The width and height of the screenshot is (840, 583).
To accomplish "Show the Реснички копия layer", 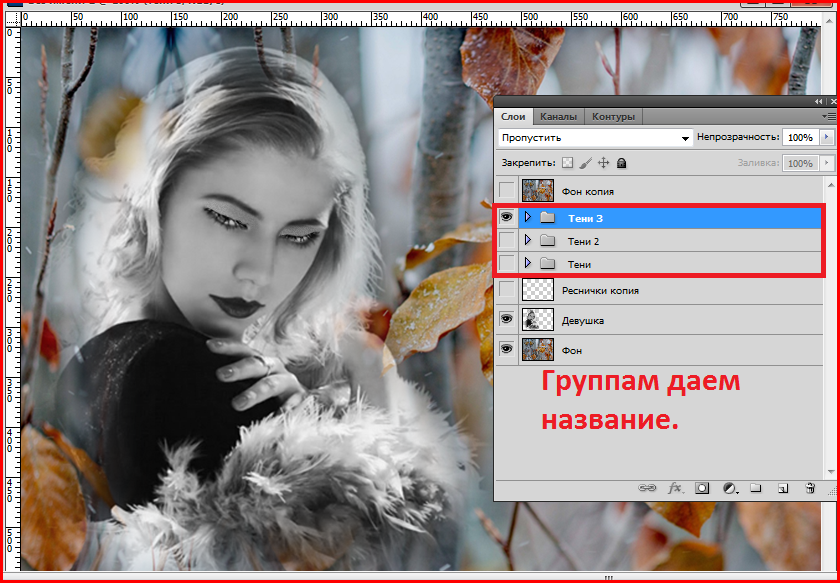I will click(506, 290).
